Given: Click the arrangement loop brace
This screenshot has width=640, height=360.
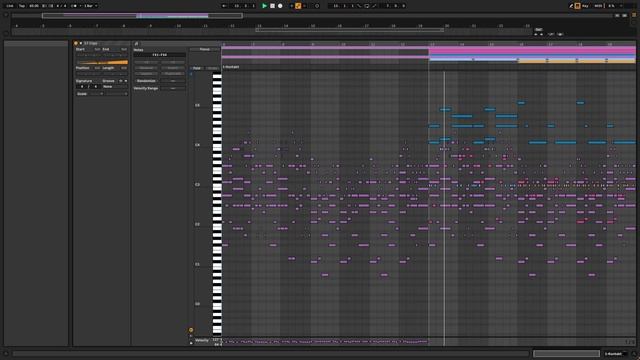Looking at the screenshot, I should tap(350, 29).
